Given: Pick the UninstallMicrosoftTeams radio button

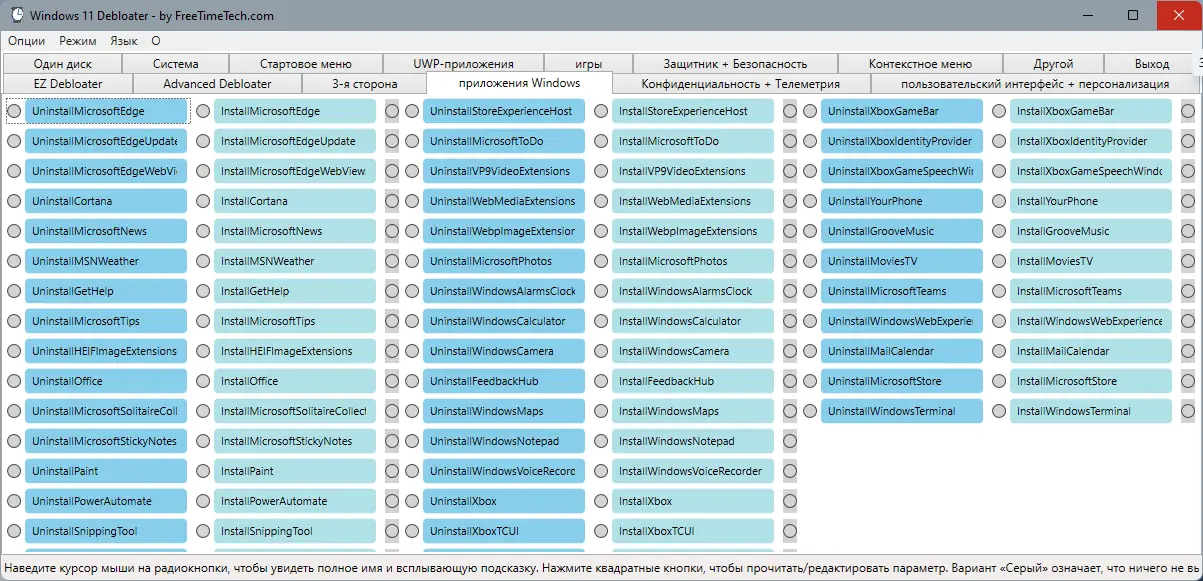Looking at the screenshot, I should [x=810, y=291].
